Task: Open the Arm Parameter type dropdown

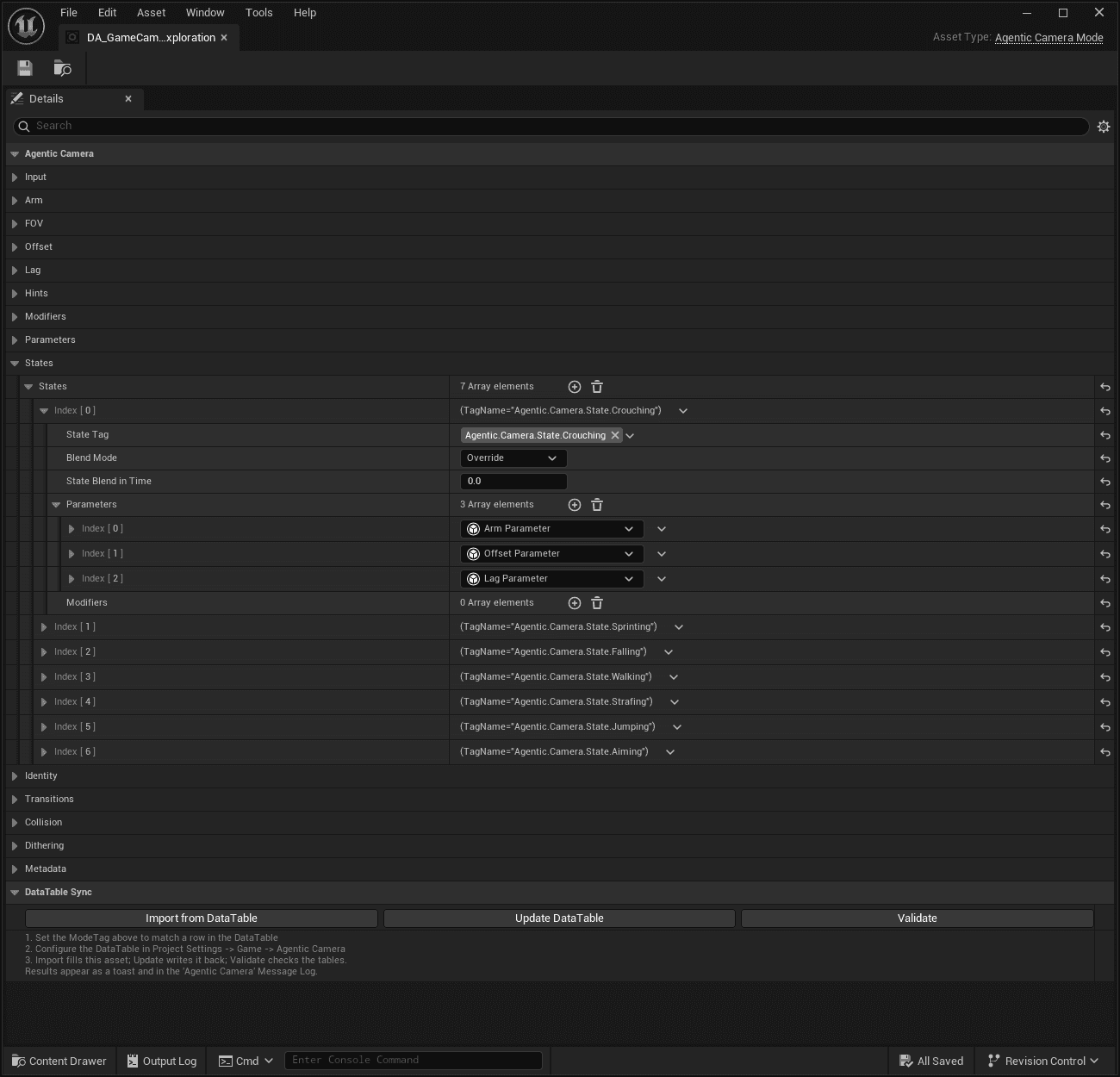Action: coord(551,529)
